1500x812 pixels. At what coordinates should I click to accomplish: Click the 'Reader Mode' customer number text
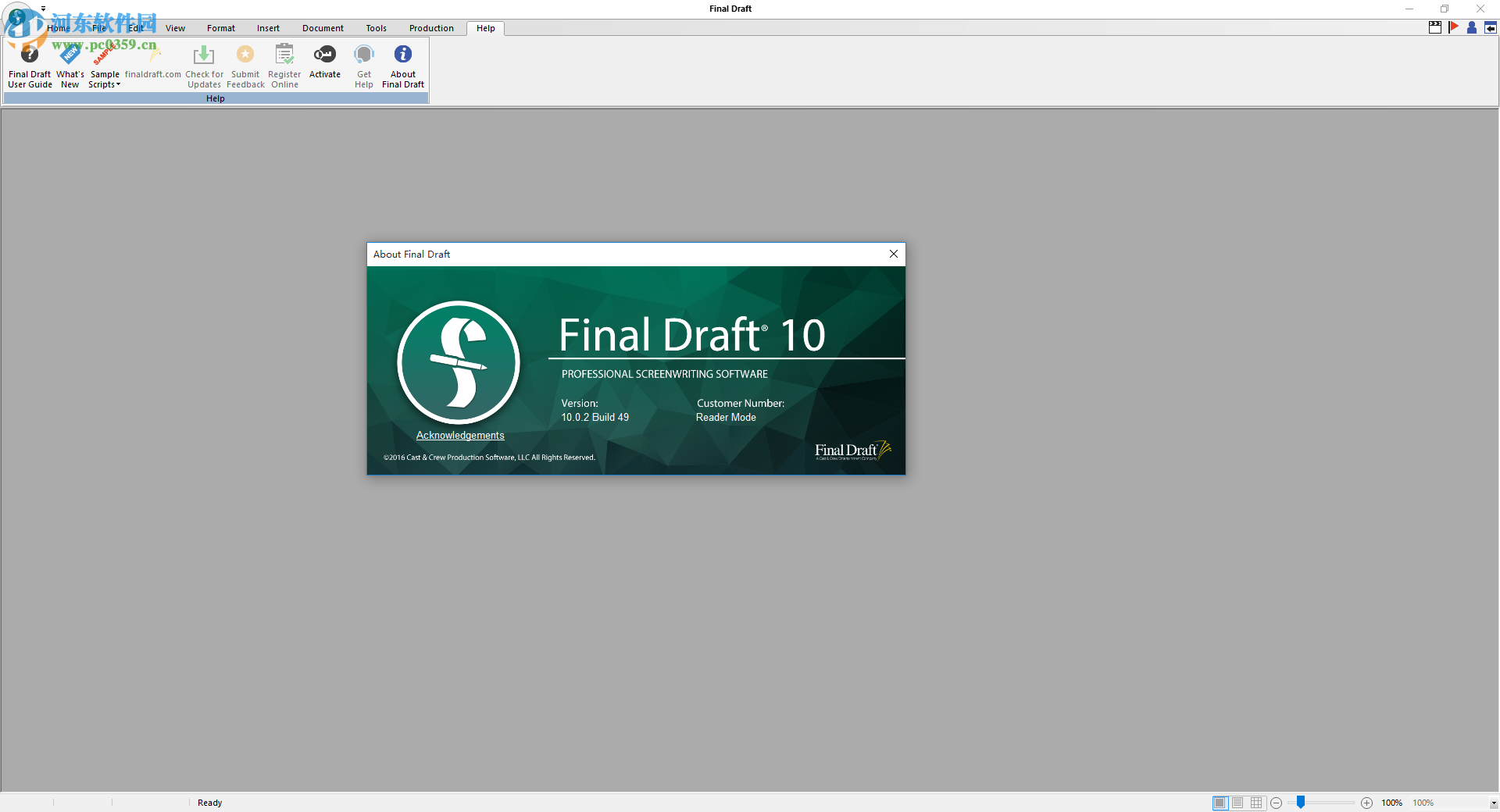pyautogui.click(x=726, y=418)
